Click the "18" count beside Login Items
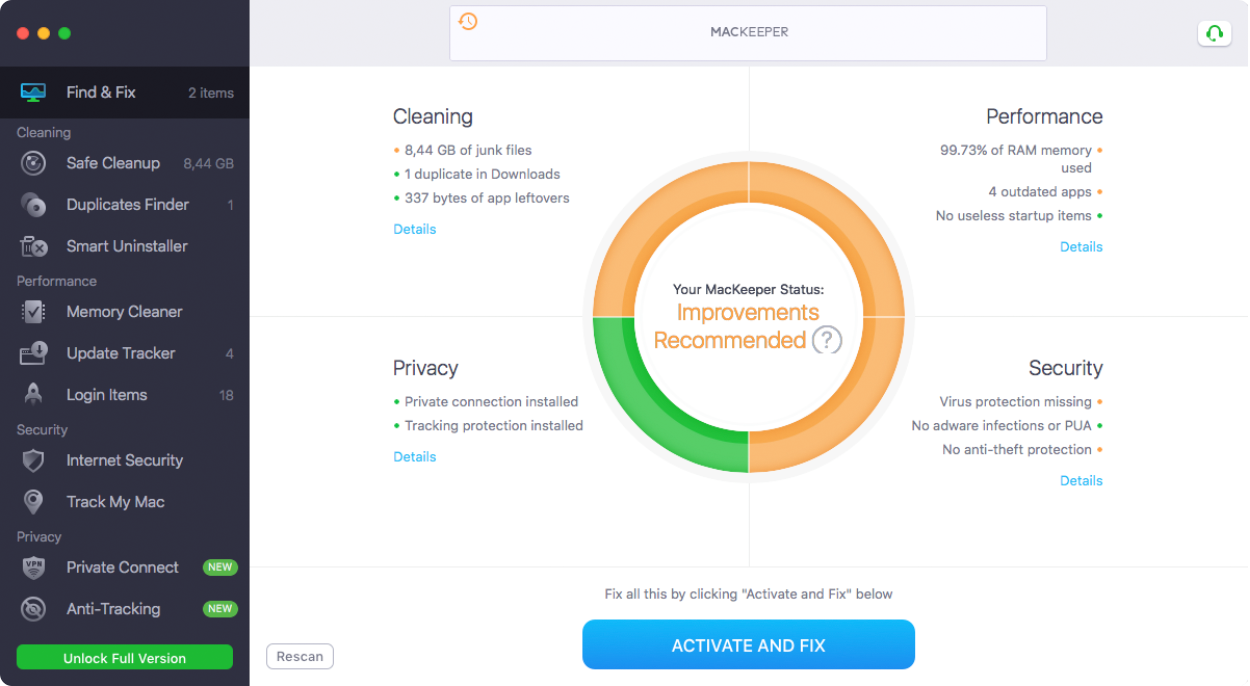The image size is (1250, 686). click(x=226, y=396)
